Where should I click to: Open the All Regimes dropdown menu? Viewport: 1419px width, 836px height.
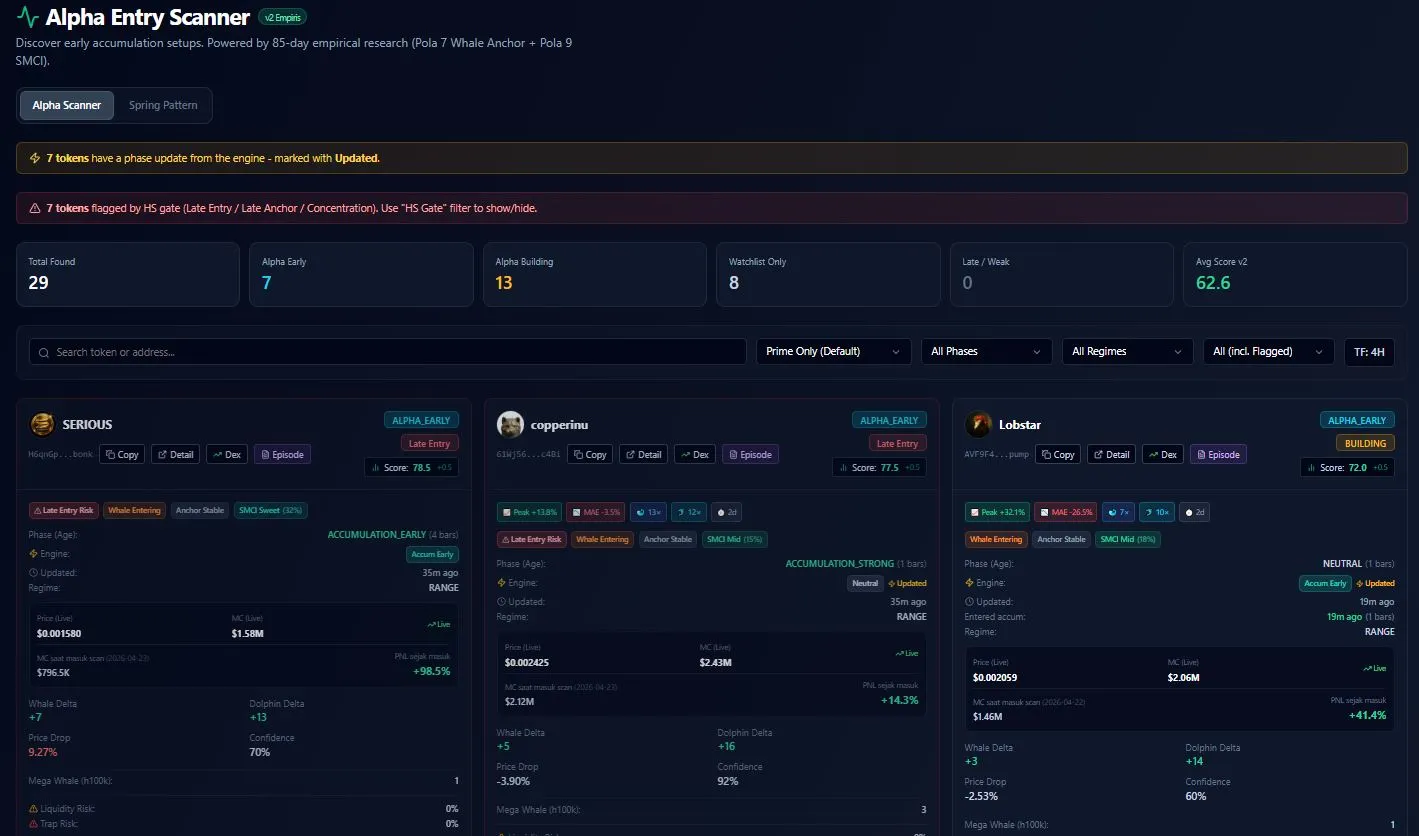tap(1127, 351)
